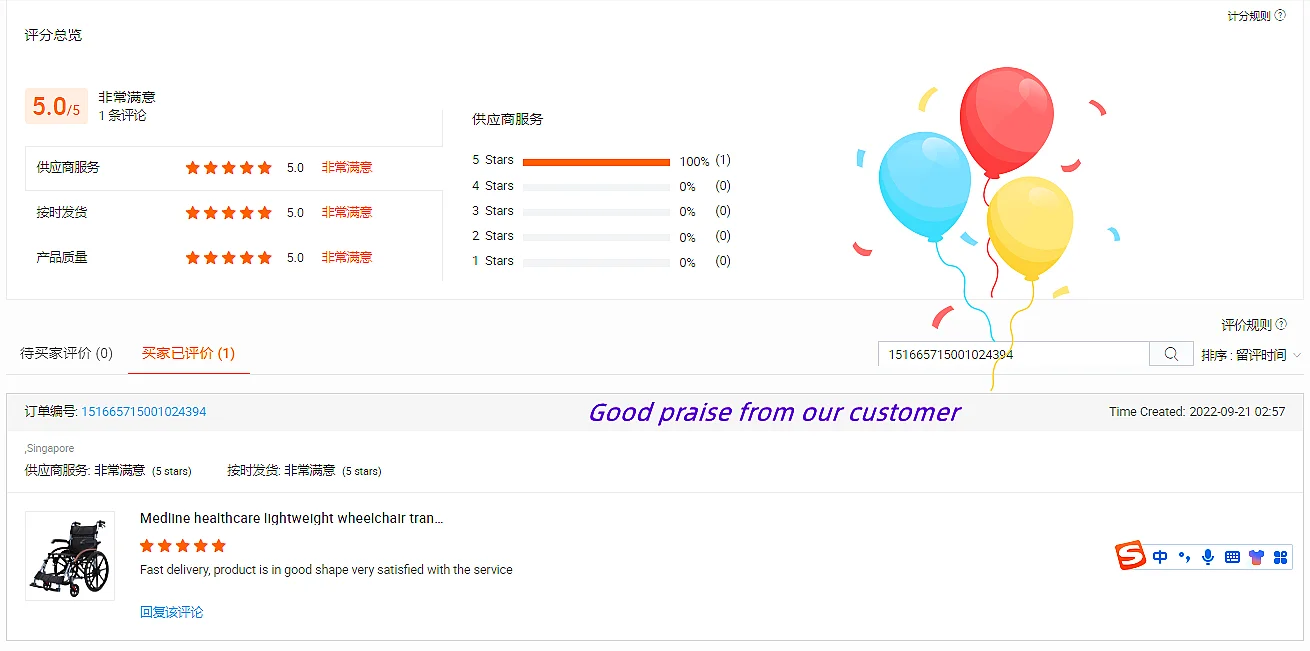Click the 5 Stars orange rating bar
The width and height of the screenshot is (1310, 651).
596,161
